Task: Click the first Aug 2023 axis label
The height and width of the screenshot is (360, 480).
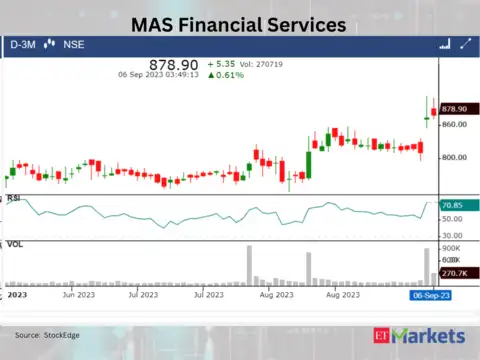Action: click(276, 295)
